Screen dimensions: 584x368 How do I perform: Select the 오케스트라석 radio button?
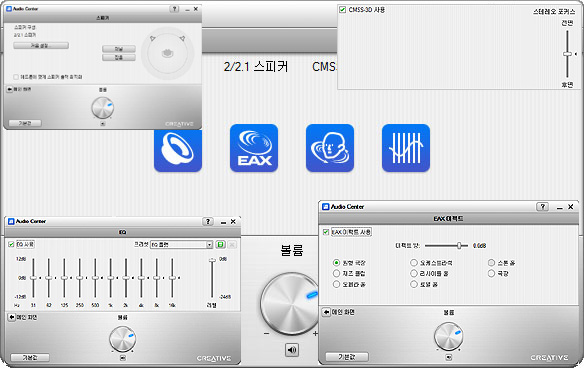click(414, 263)
